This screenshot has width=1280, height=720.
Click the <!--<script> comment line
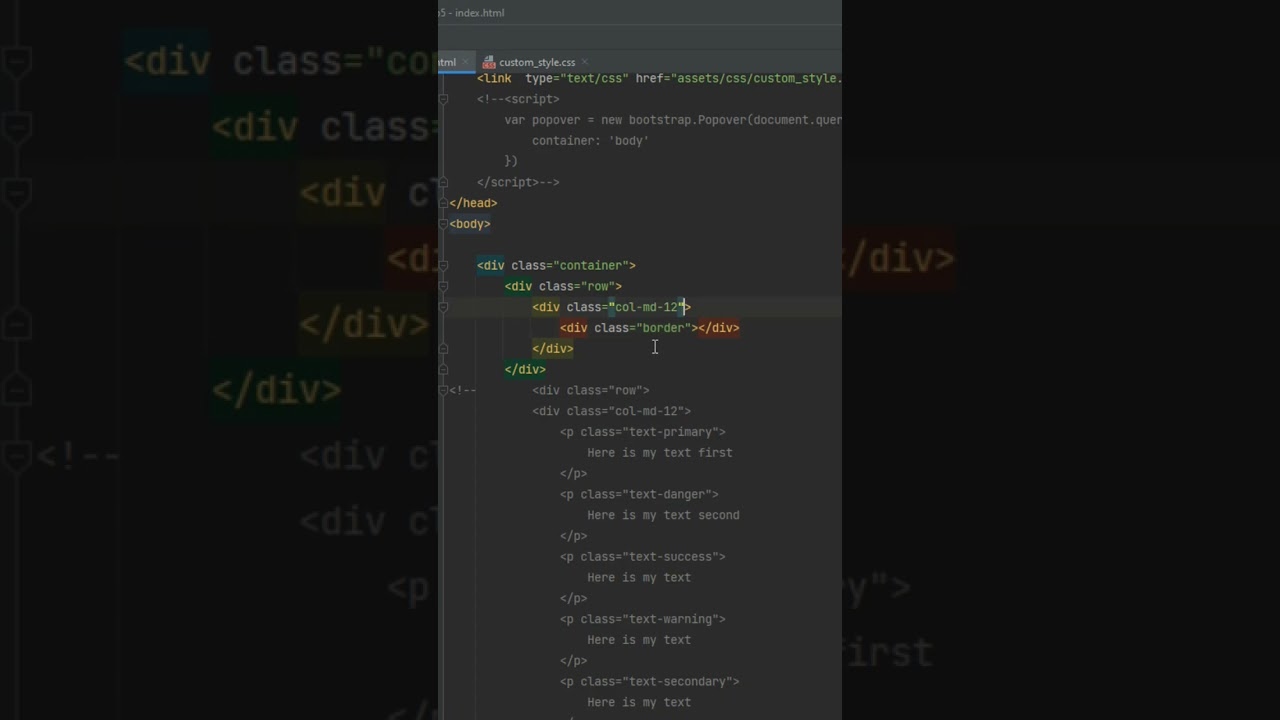(518, 99)
